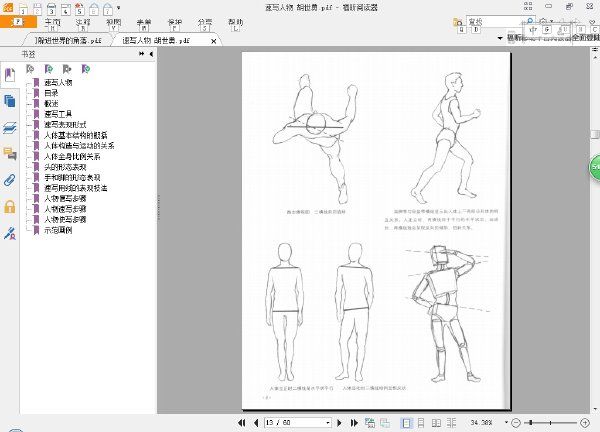Open the Layers panel icon
600x432 pixels.
tap(10, 128)
